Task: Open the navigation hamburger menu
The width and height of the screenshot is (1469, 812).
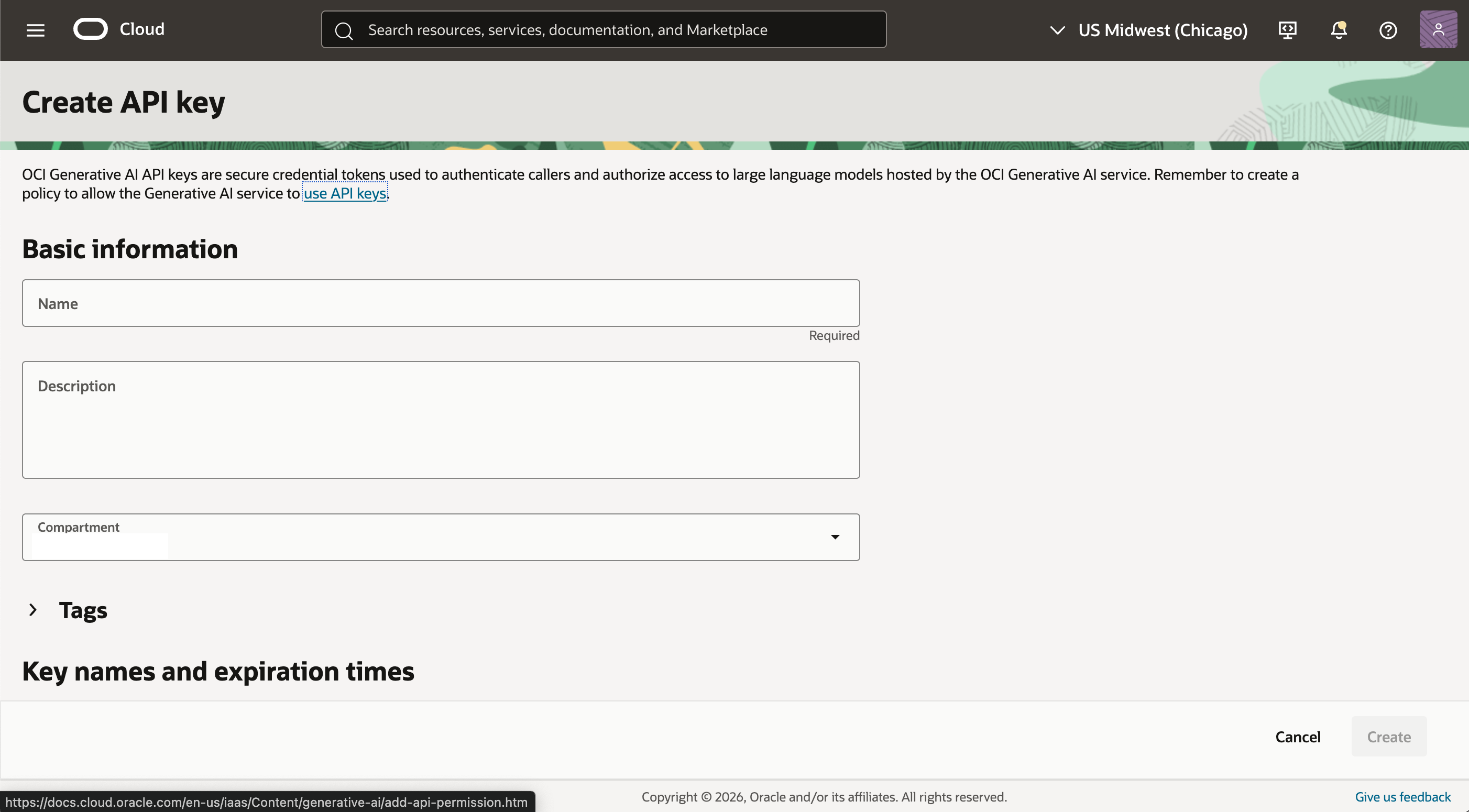Action: click(35, 30)
